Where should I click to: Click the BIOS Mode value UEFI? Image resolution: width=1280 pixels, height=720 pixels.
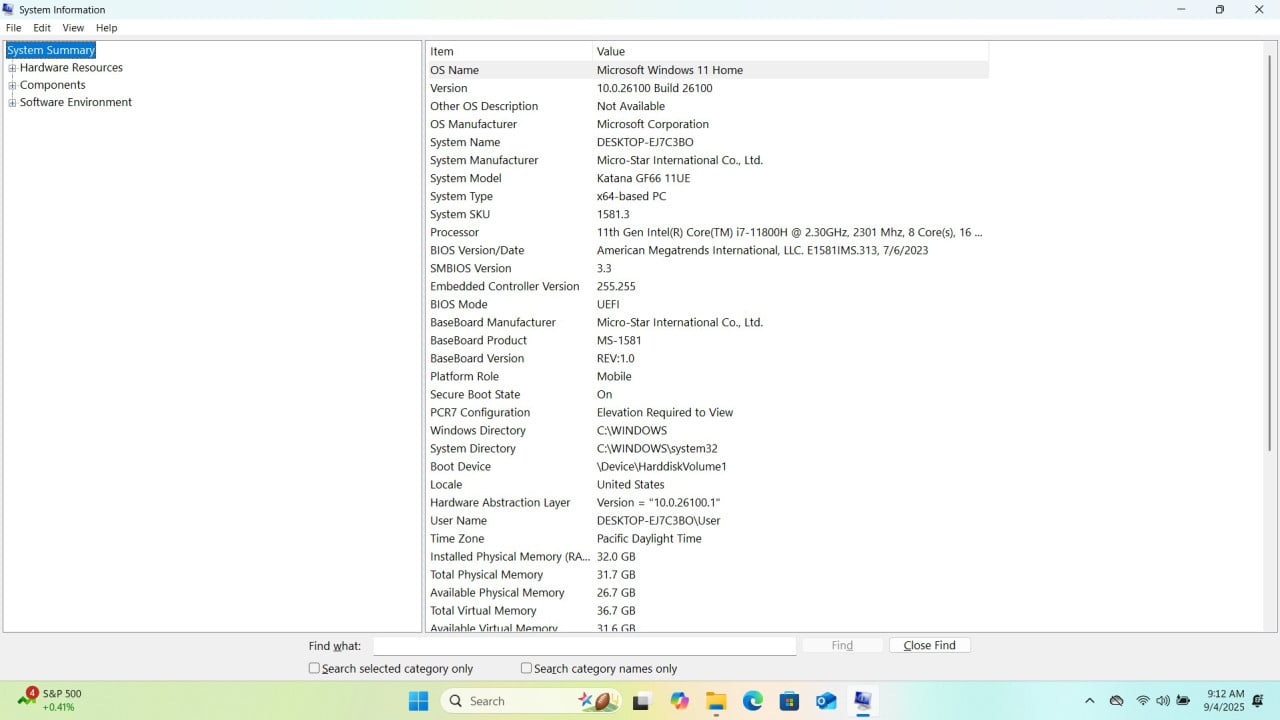(608, 304)
